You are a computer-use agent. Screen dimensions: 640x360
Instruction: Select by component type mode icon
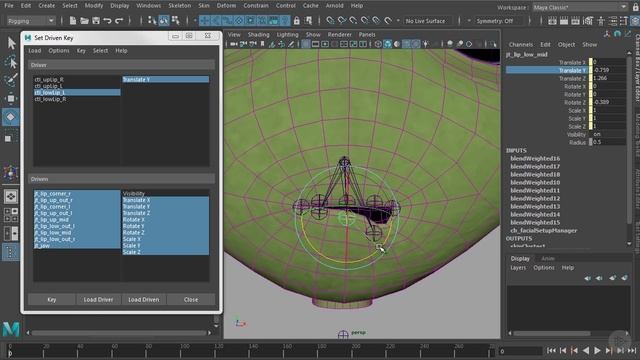176,20
